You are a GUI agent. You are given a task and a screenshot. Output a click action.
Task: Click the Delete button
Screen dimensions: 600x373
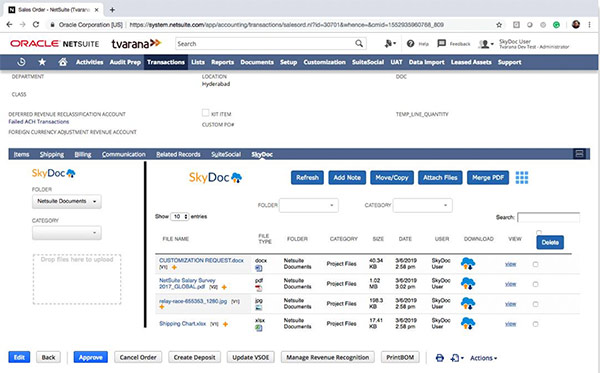tap(550, 242)
